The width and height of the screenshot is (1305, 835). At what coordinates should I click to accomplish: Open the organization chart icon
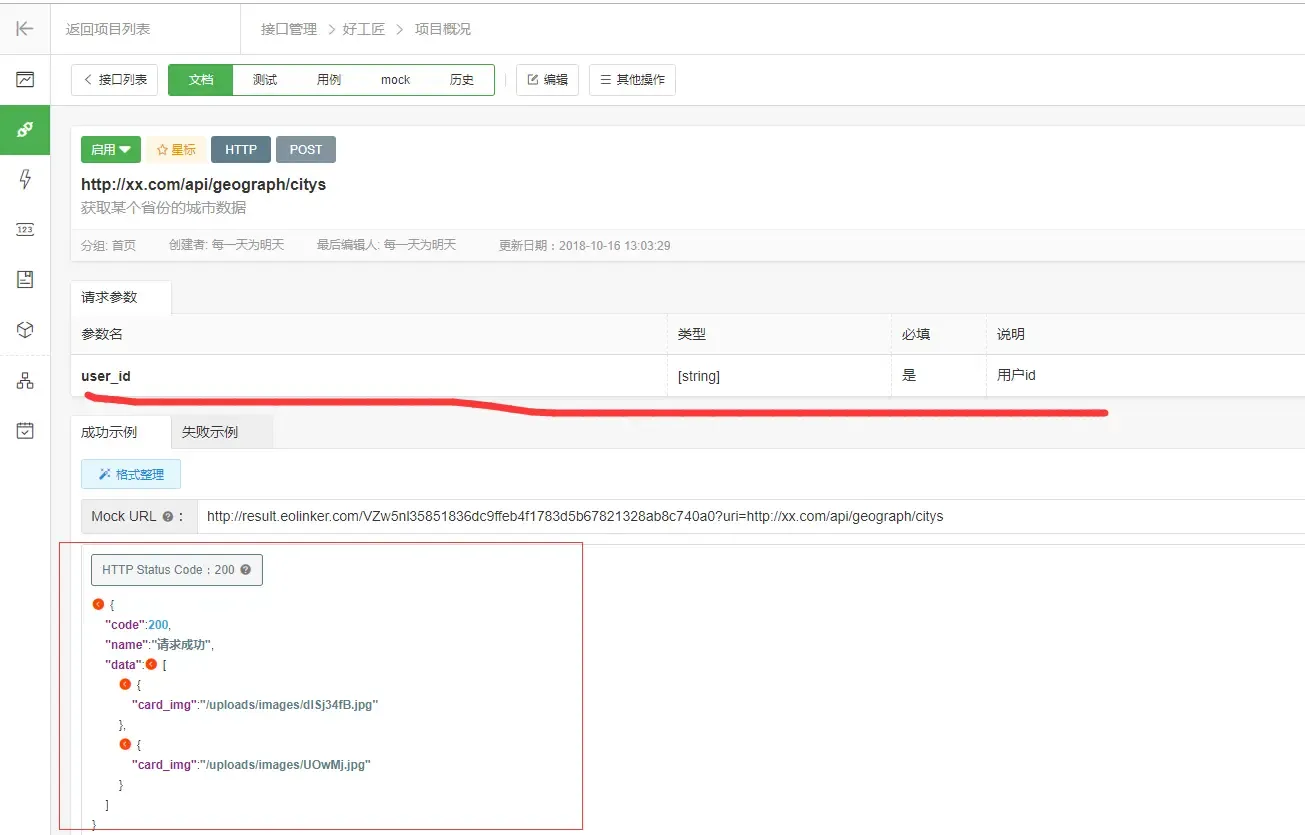(24, 380)
